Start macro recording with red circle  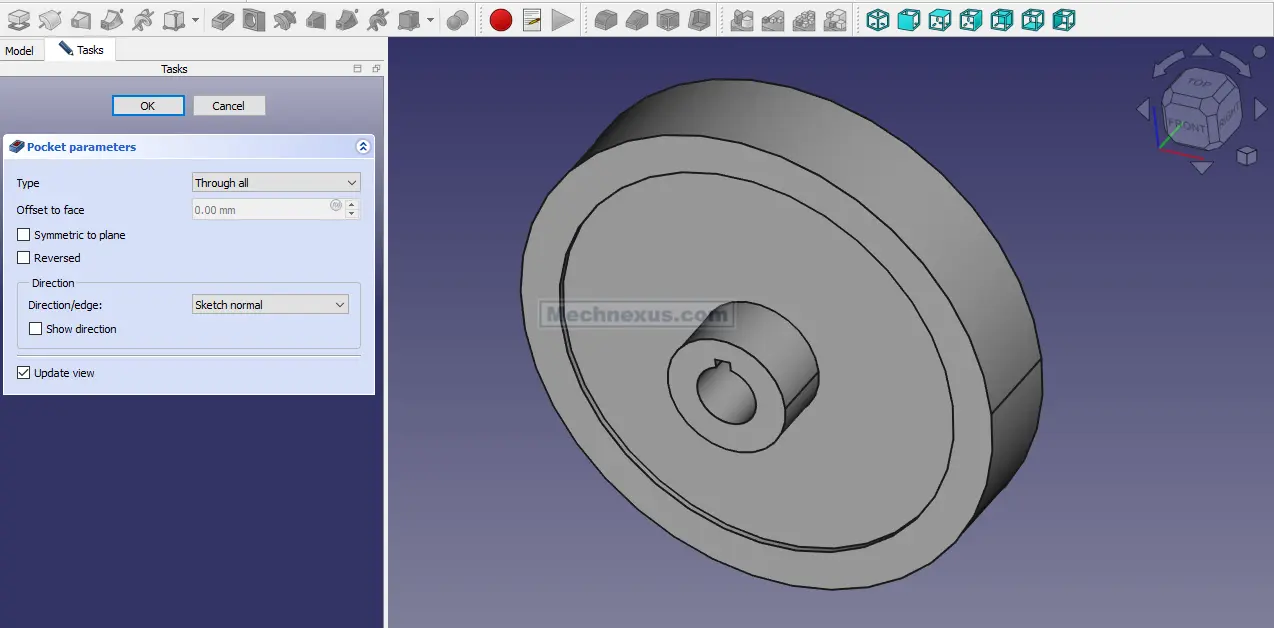tap(501, 19)
